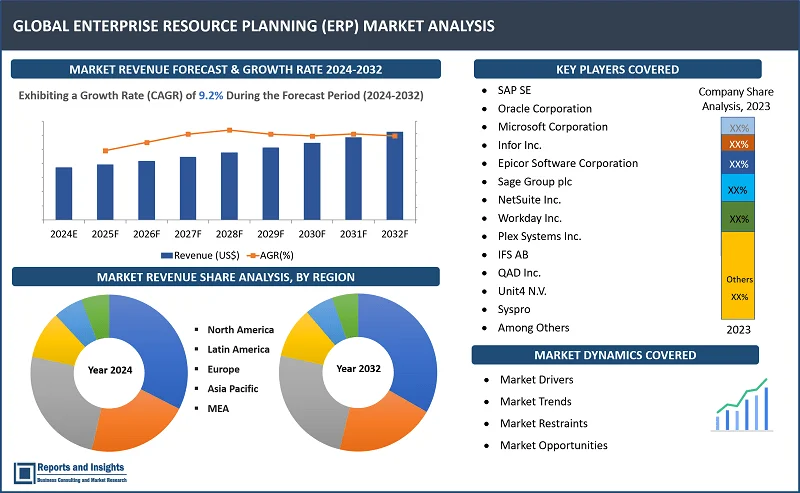Click Market Trends item
The width and height of the screenshot is (800, 493).
tap(535, 402)
